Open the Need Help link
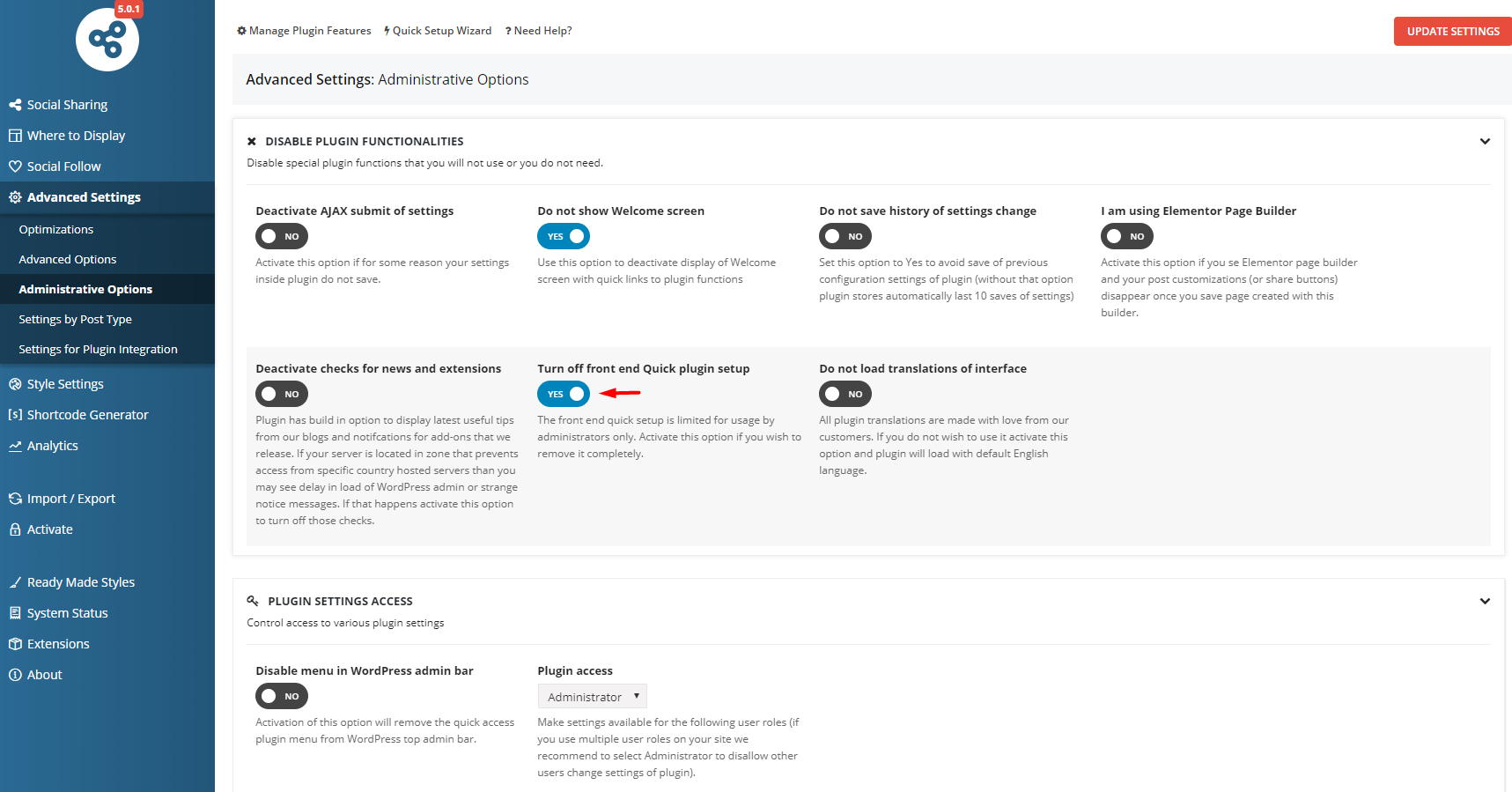This screenshot has height=792, width=1512. coord(538,31)
